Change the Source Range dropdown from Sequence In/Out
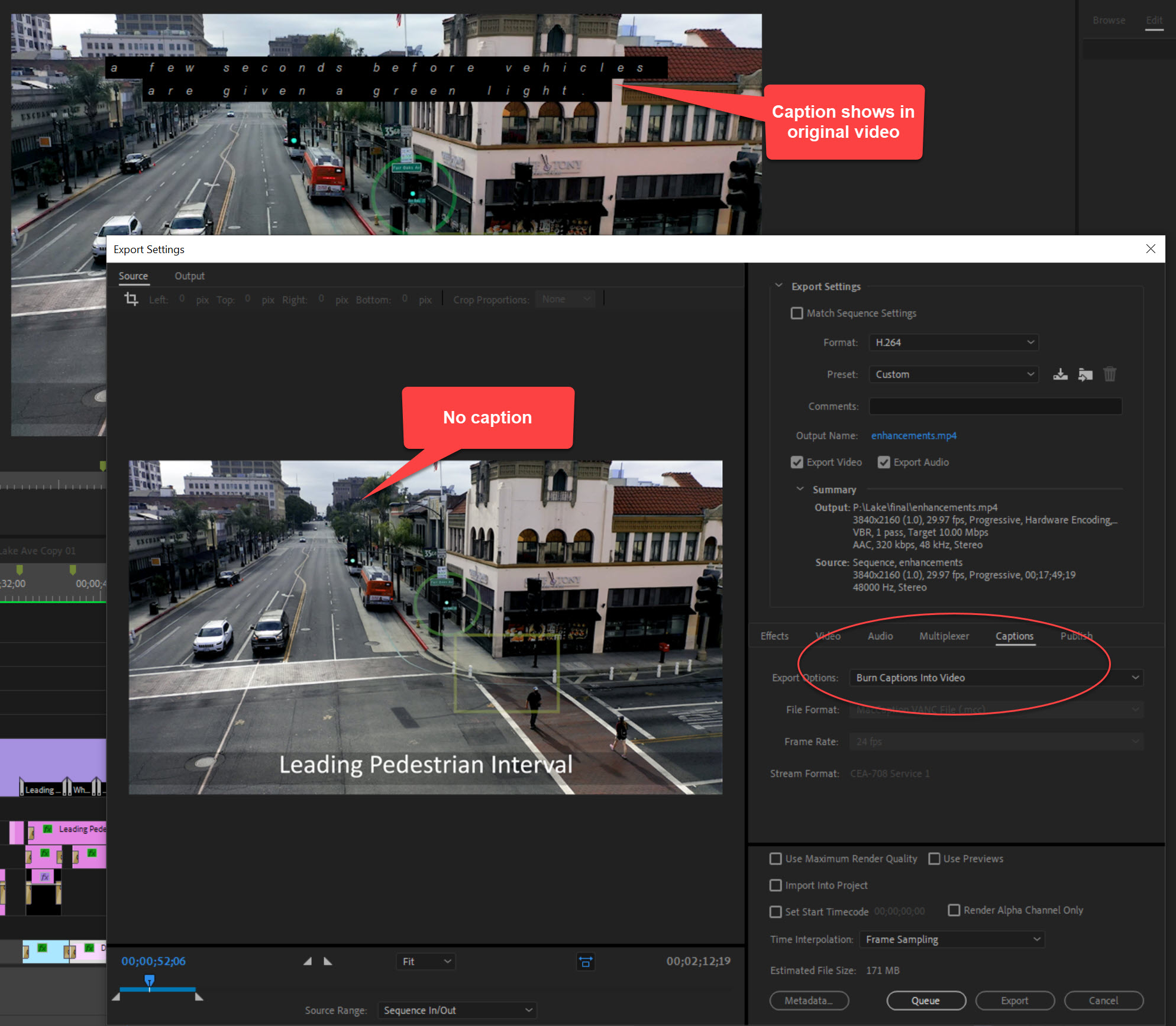 (x=457, y=1010)
